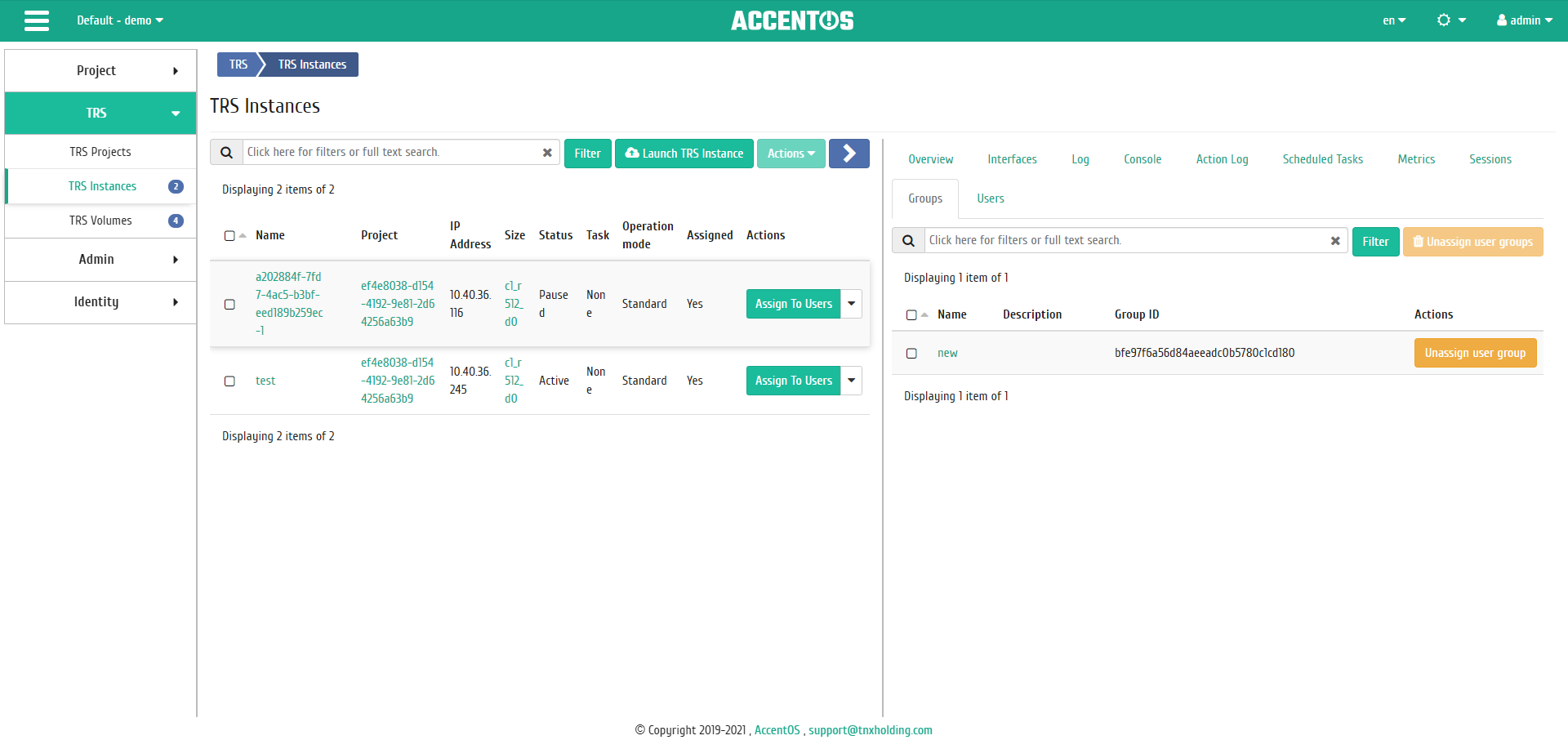Open the Sessions tab
This screenshot has height=740, width=1568.
point(1490,159)
